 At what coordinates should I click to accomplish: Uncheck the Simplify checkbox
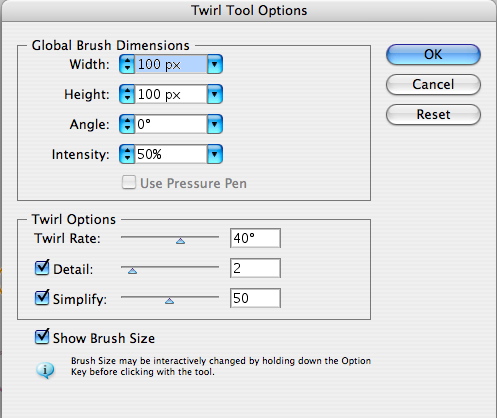point(42,298)
